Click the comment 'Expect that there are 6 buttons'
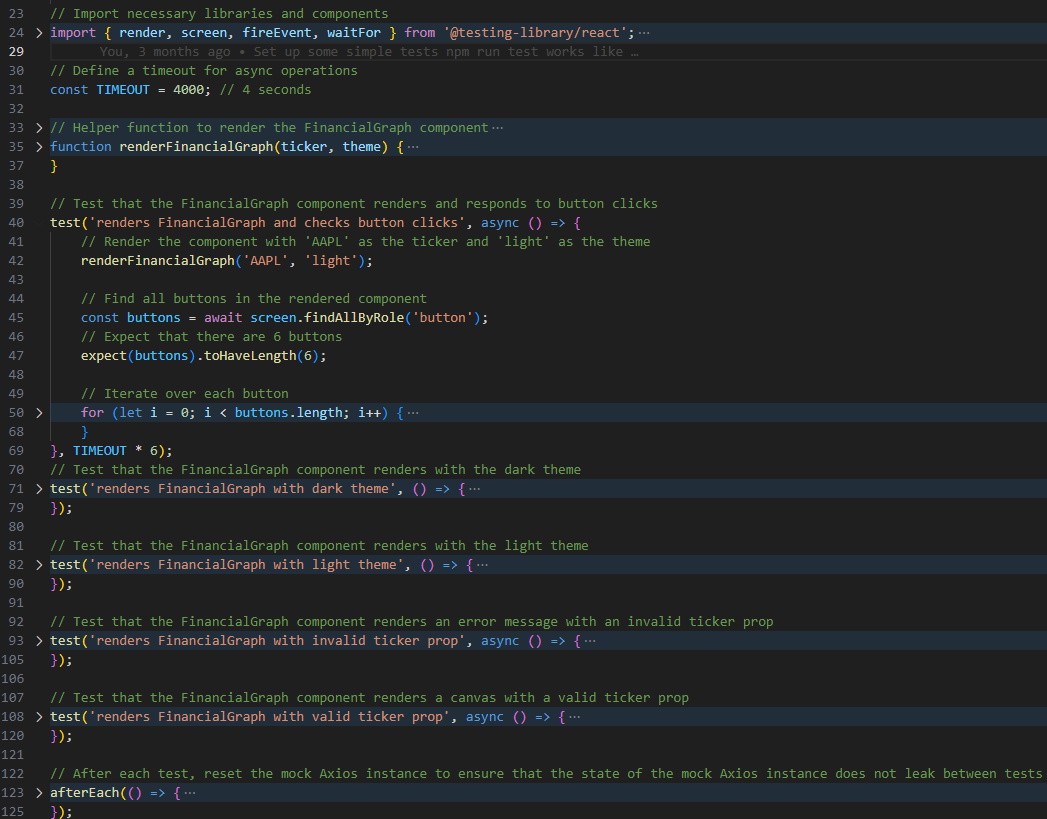1047x819 pixels. point(212,337)
